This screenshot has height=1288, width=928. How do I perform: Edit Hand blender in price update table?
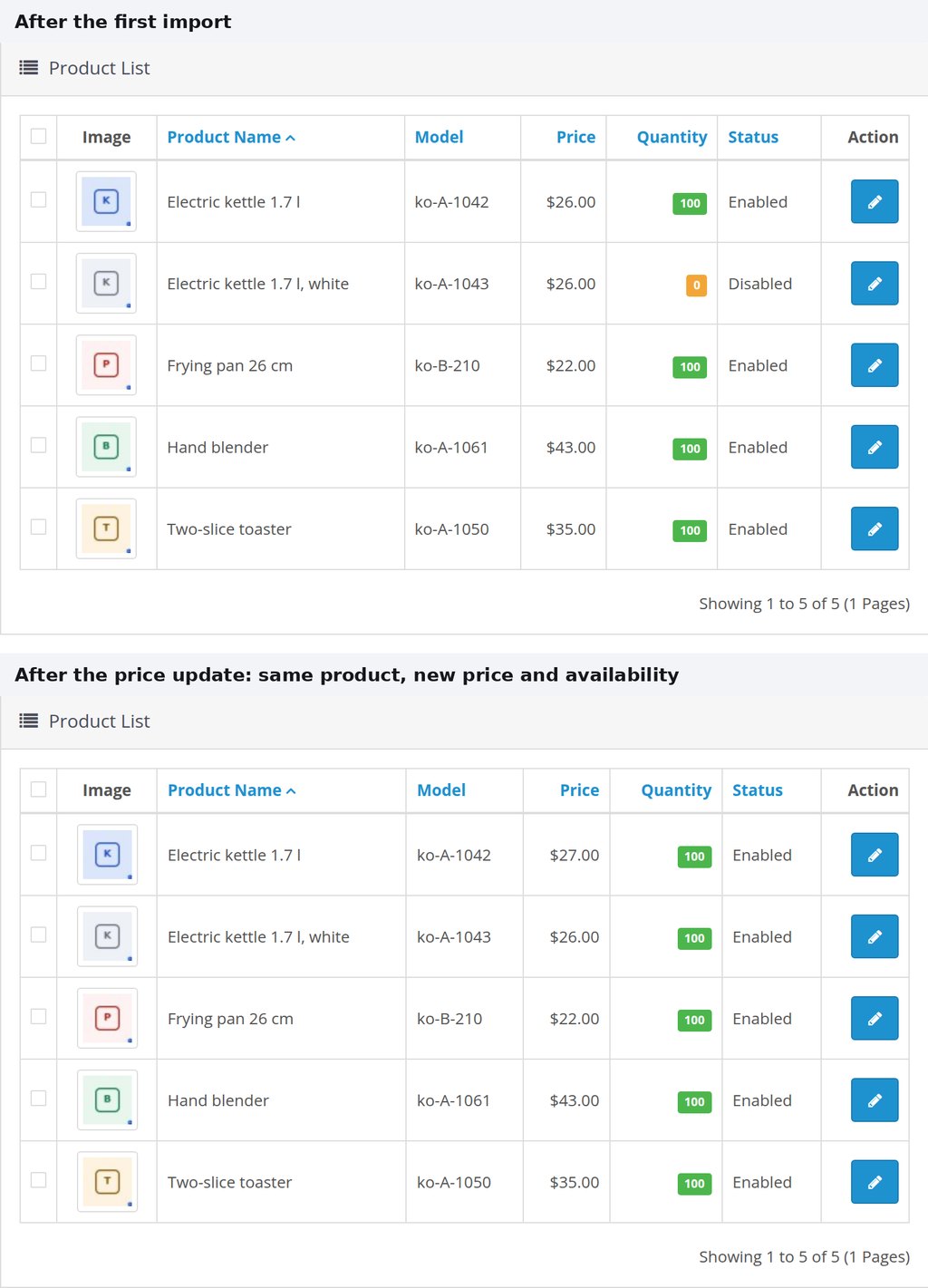[875, 1099]
